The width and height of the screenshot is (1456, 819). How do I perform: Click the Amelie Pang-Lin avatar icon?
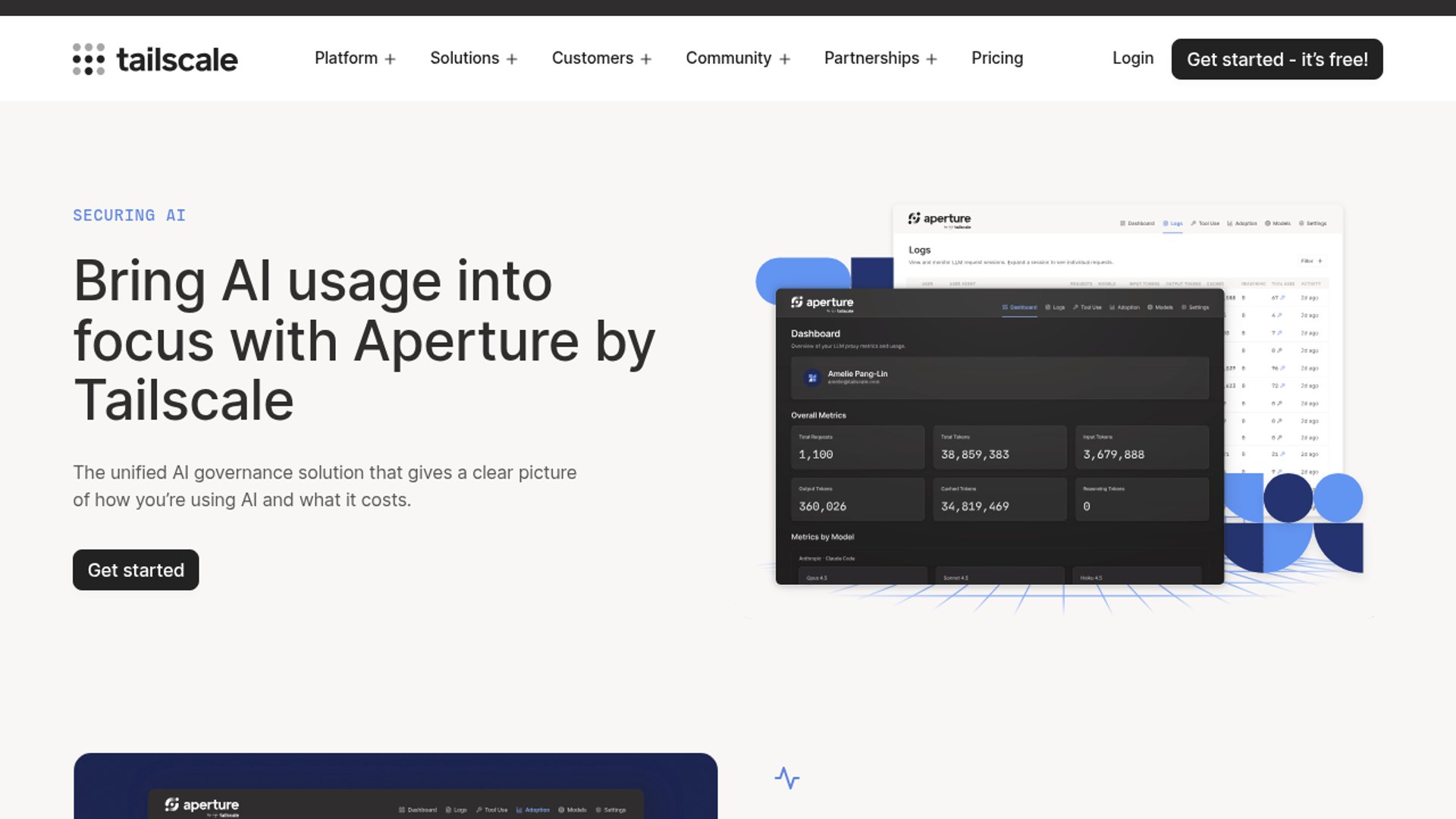click(x=812, y=378)
